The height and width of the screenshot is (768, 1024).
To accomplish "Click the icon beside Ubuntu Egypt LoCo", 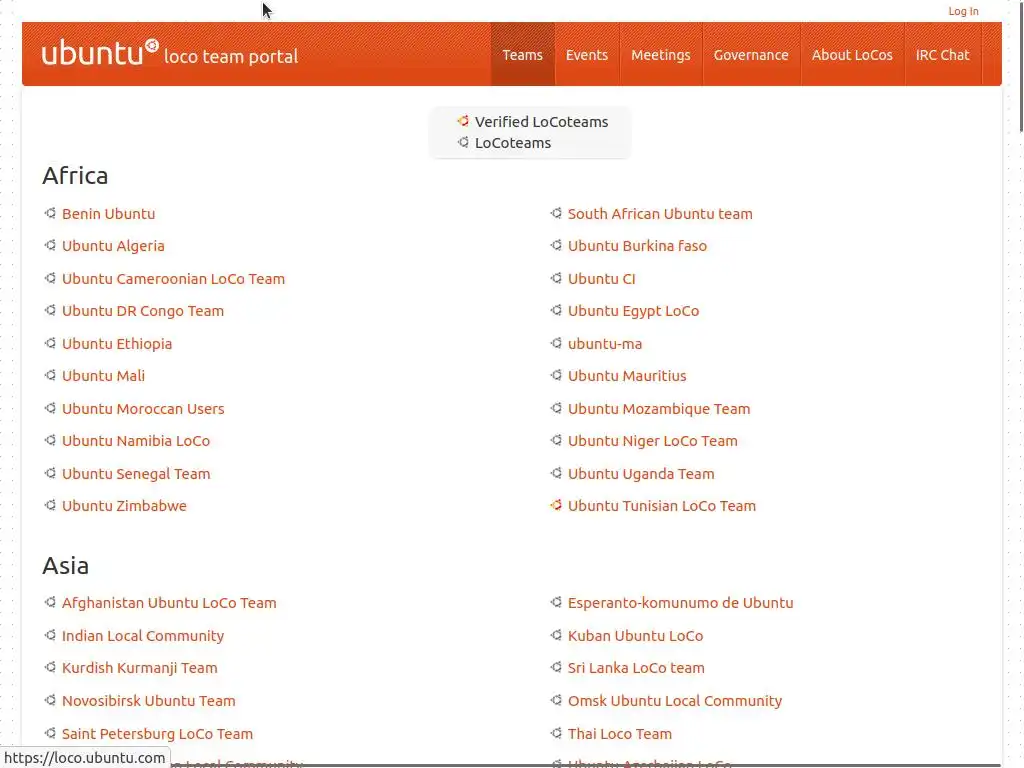I will [x=556, y=310].
